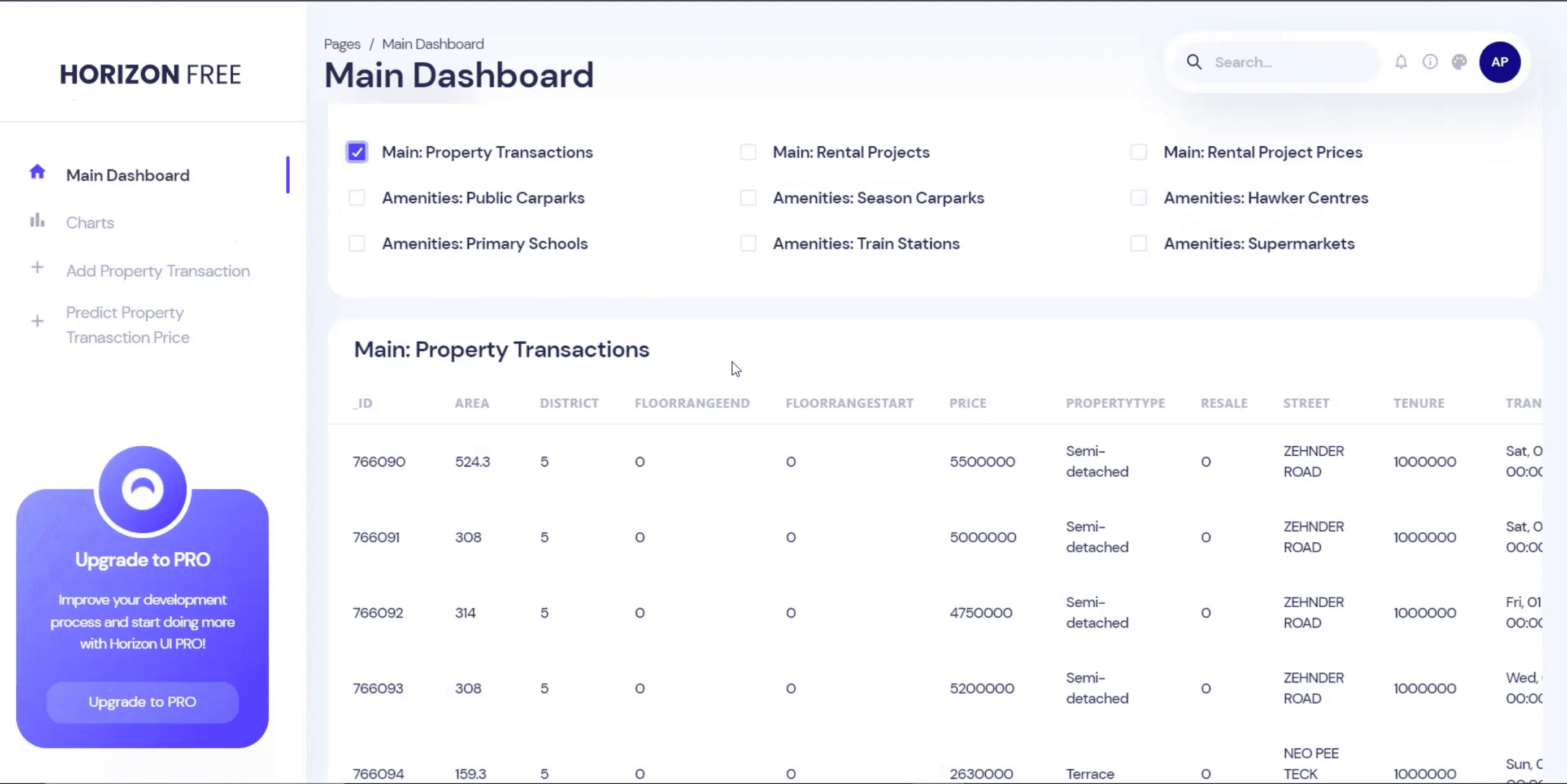The width and height of the screenshot is (1567, 784).
Task: Click the home icon in the sidebar
Action: 38,172
